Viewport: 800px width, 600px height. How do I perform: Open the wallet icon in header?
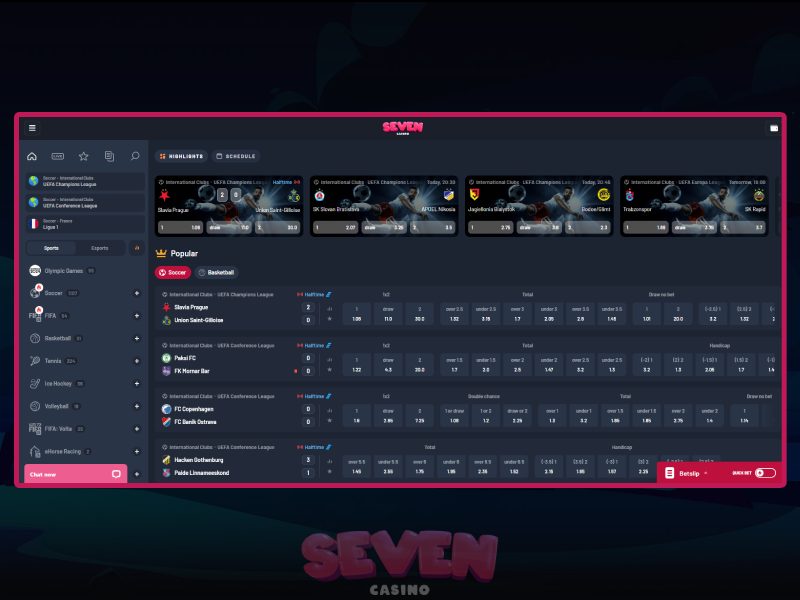point(773,128)
